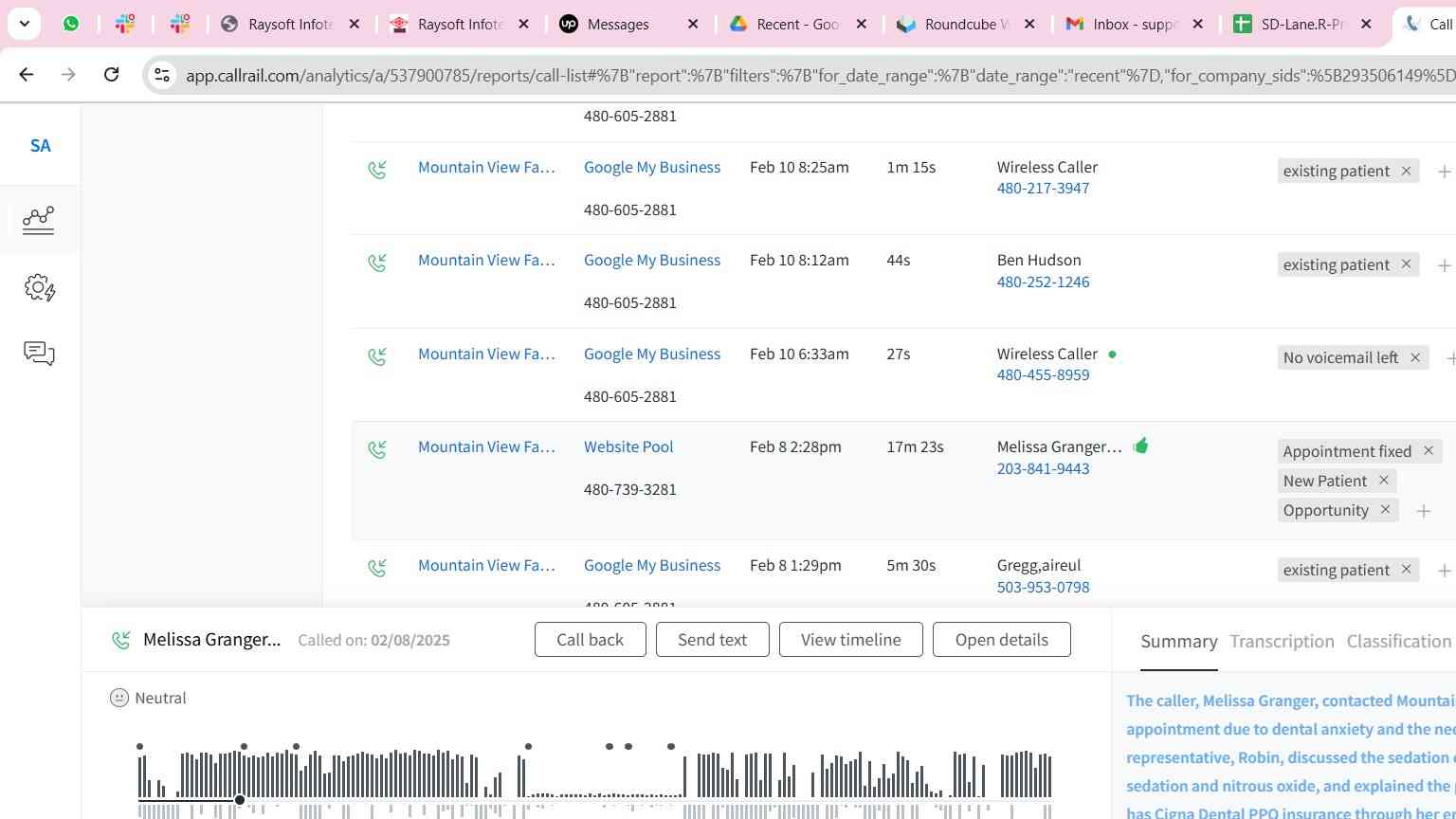This screenshot has height=819, width=1456.
Task: Add a tag to Feb 10 8:25am call
Action: click(1444, 172)
